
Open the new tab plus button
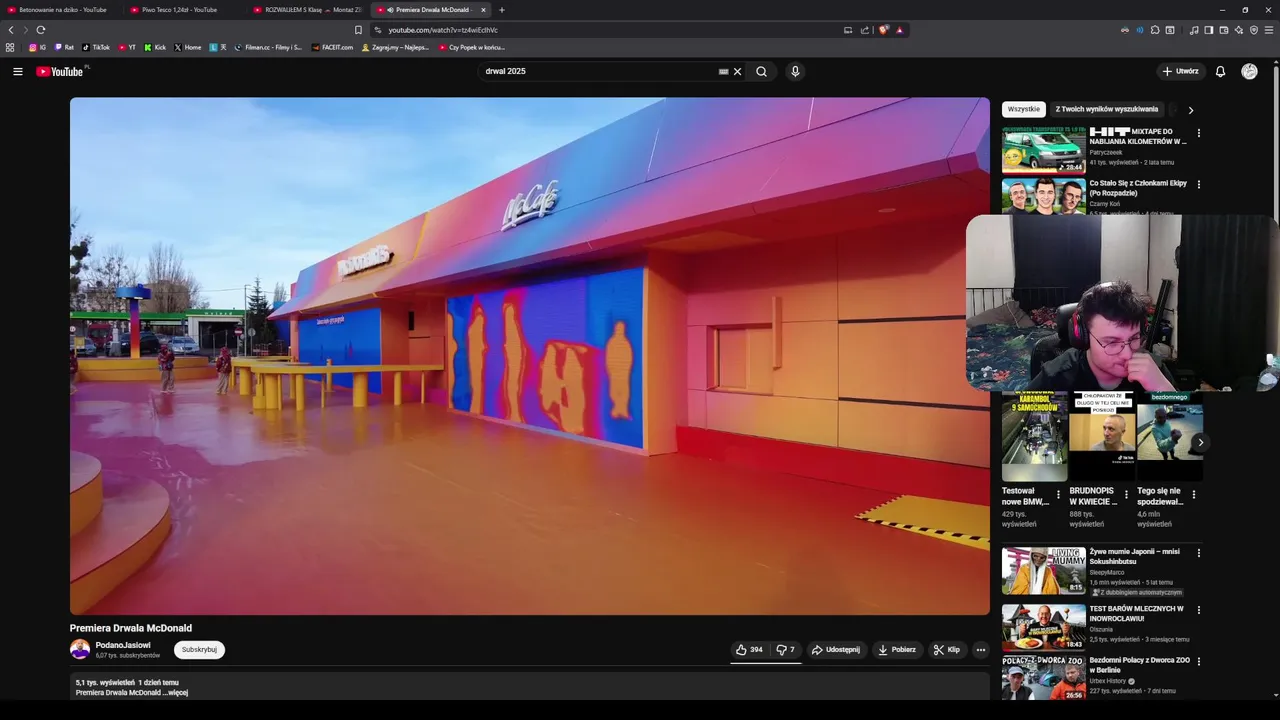pos(502,10)
